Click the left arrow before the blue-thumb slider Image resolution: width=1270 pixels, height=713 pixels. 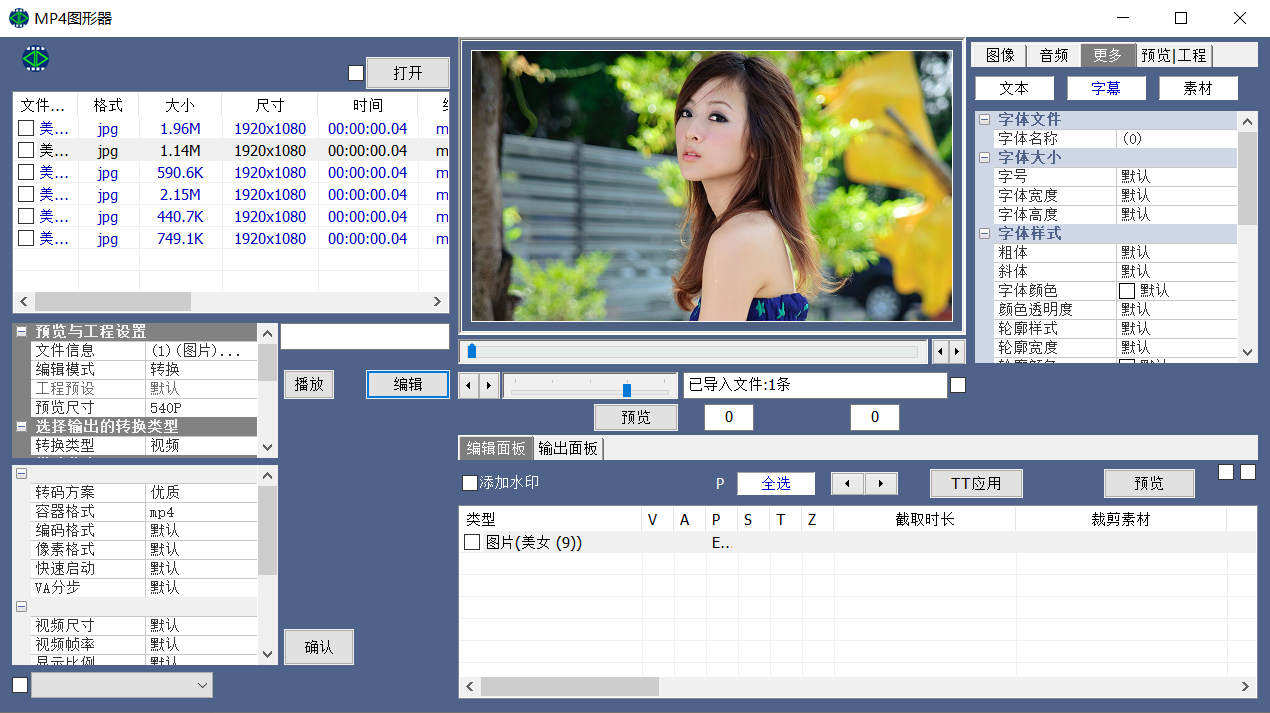(468, 385)
